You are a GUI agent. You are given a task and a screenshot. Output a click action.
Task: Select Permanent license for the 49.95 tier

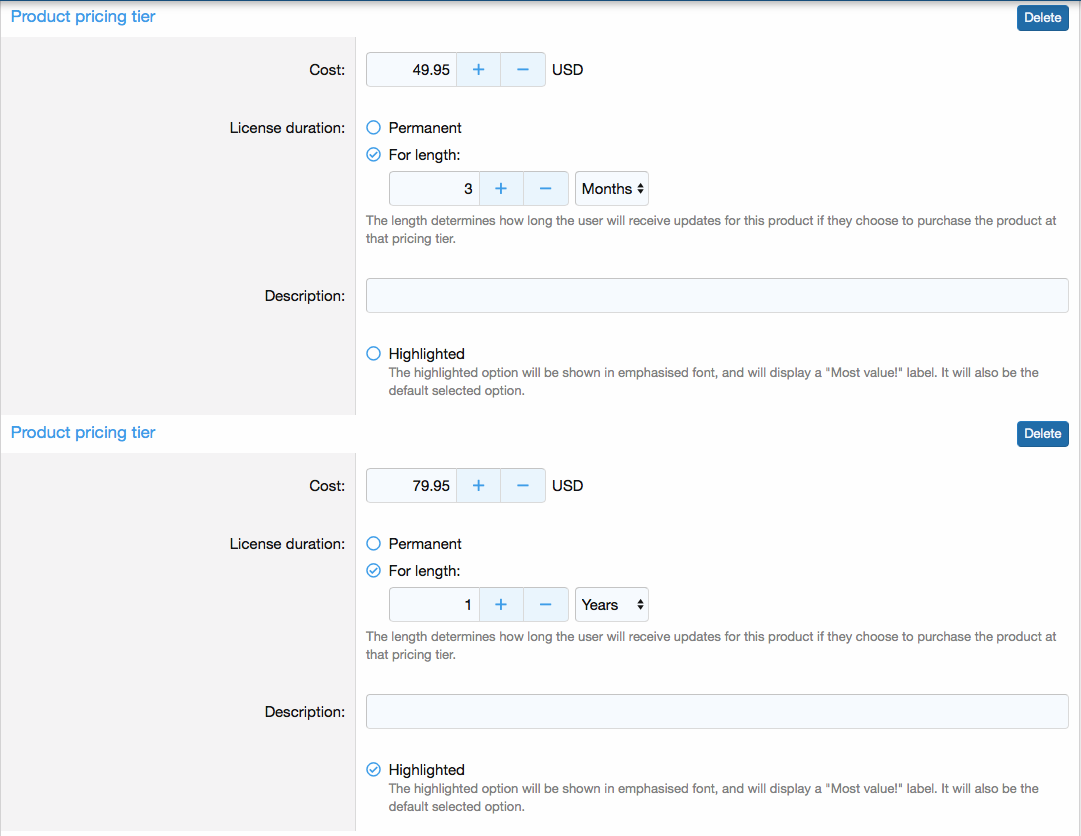coord(374,128)
